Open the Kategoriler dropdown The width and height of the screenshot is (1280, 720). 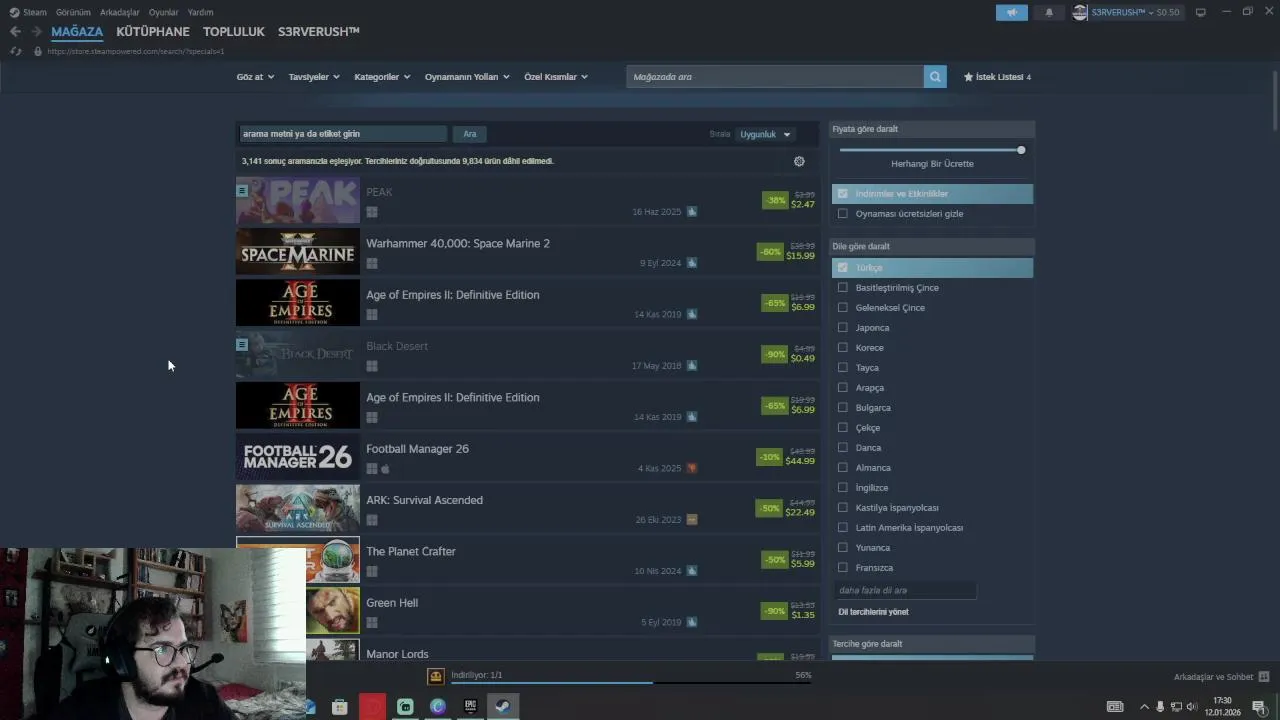click(382, 77)
